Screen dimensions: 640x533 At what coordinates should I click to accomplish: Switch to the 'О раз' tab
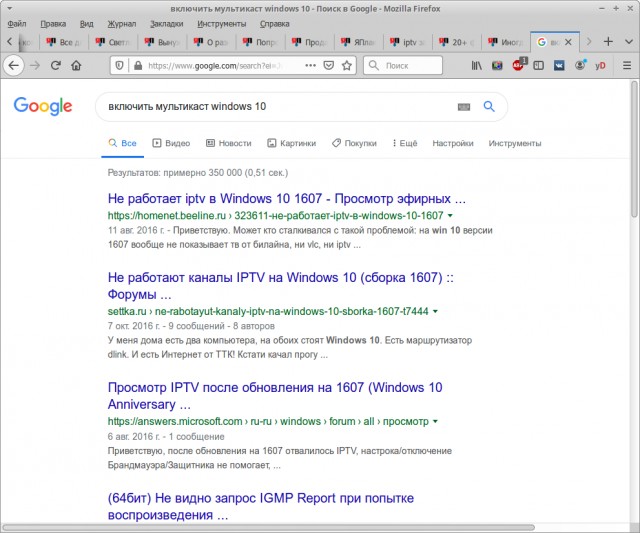tap(211, 42)
